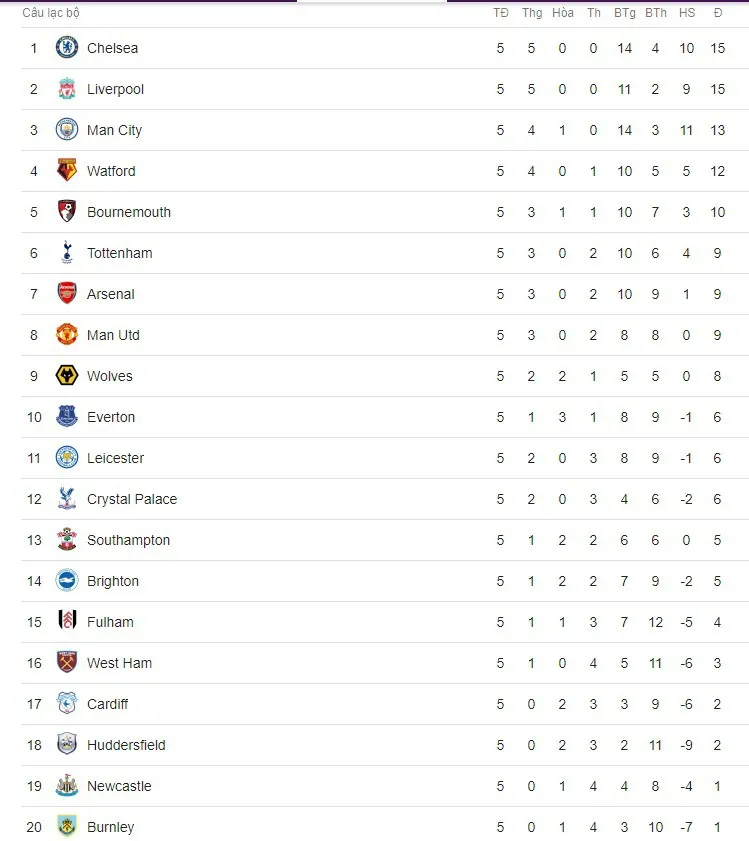The height and width of the screenshot is (841, 749).
Task: Click the Huddersfield team name
Action: click(x=126, y=745)
